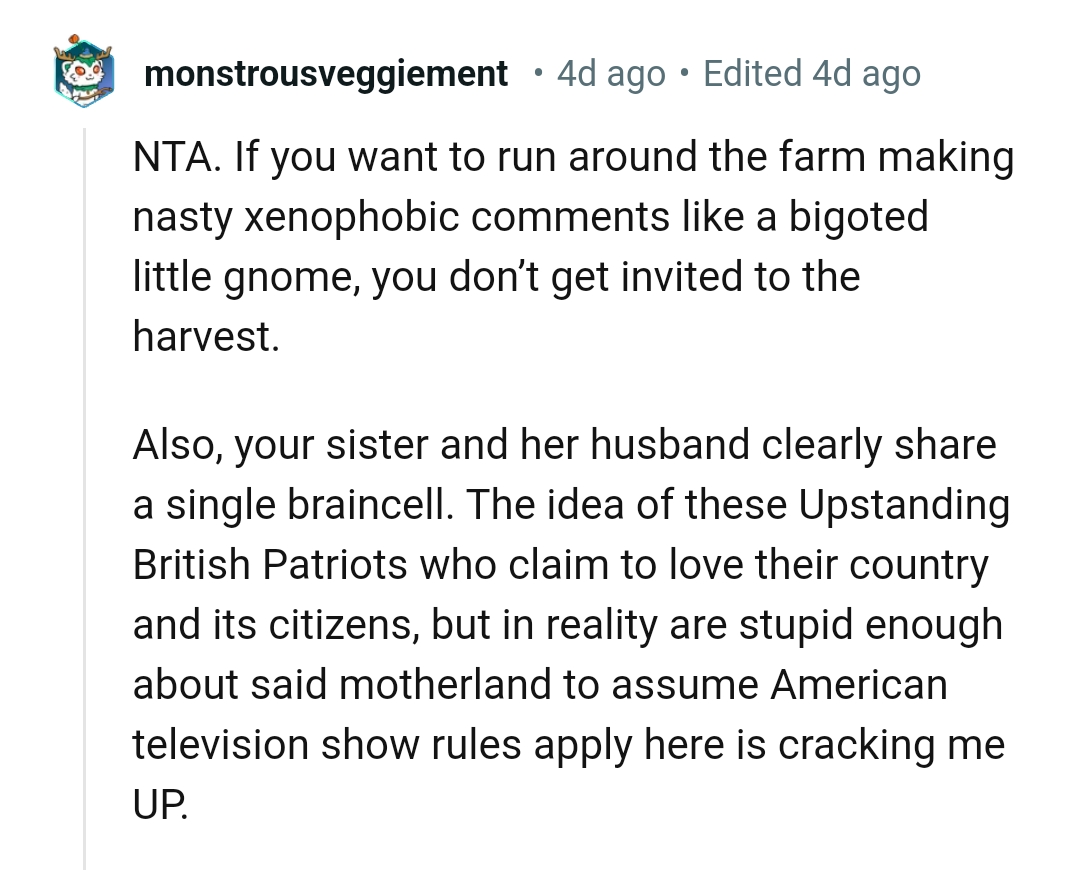Collapse monstrousveggiement's comment via the side bar
The image size is (1080, 870).
point(84,450)
